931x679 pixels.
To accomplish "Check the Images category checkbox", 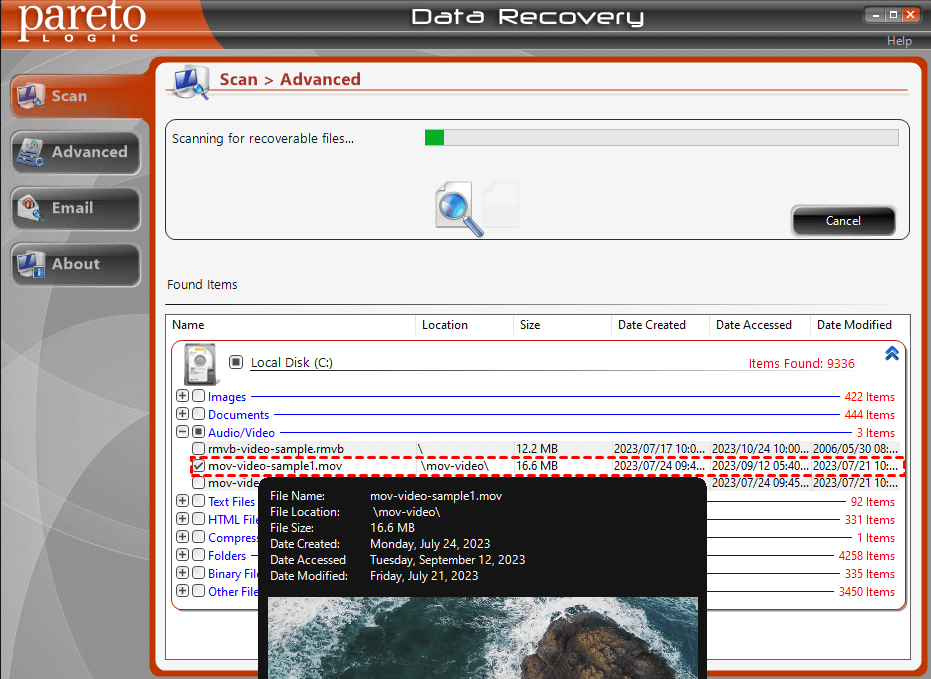I will tap(198, 396).
